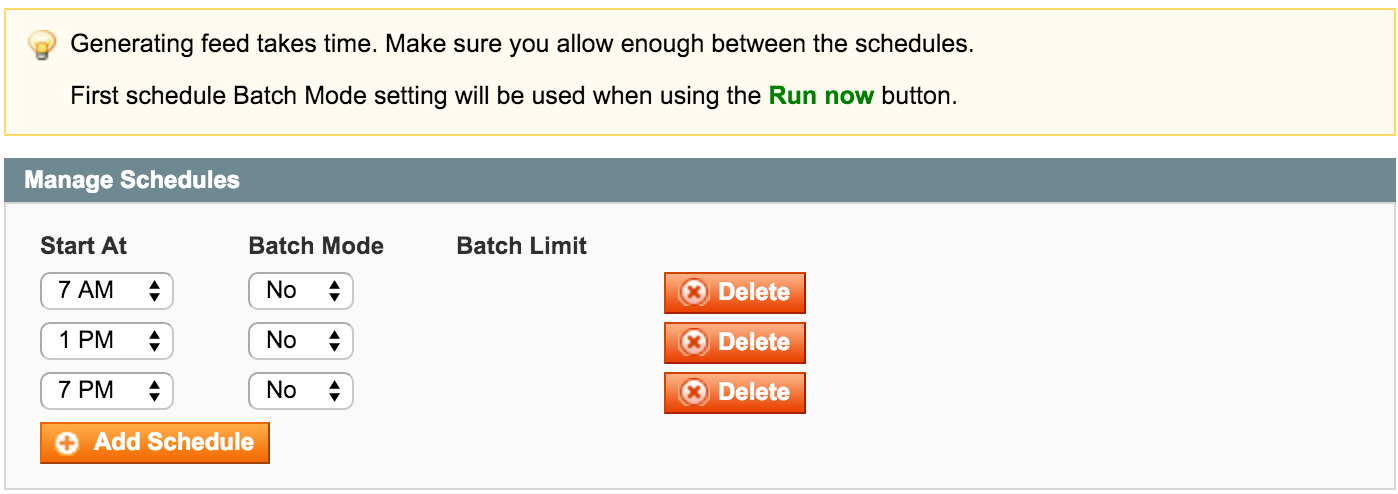Delete the 7 AM schedule

pyautogui.click(x=735, y=293)
